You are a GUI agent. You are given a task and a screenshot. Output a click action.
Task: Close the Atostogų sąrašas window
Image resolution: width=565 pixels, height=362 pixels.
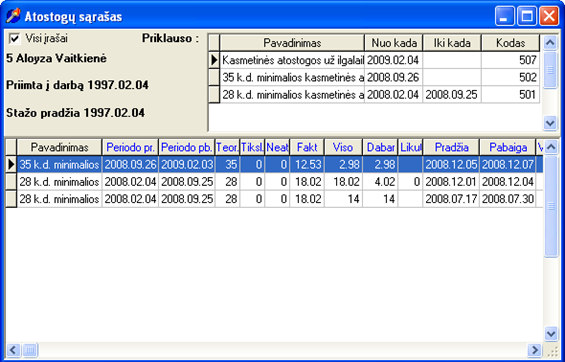(x=549, y=16)
